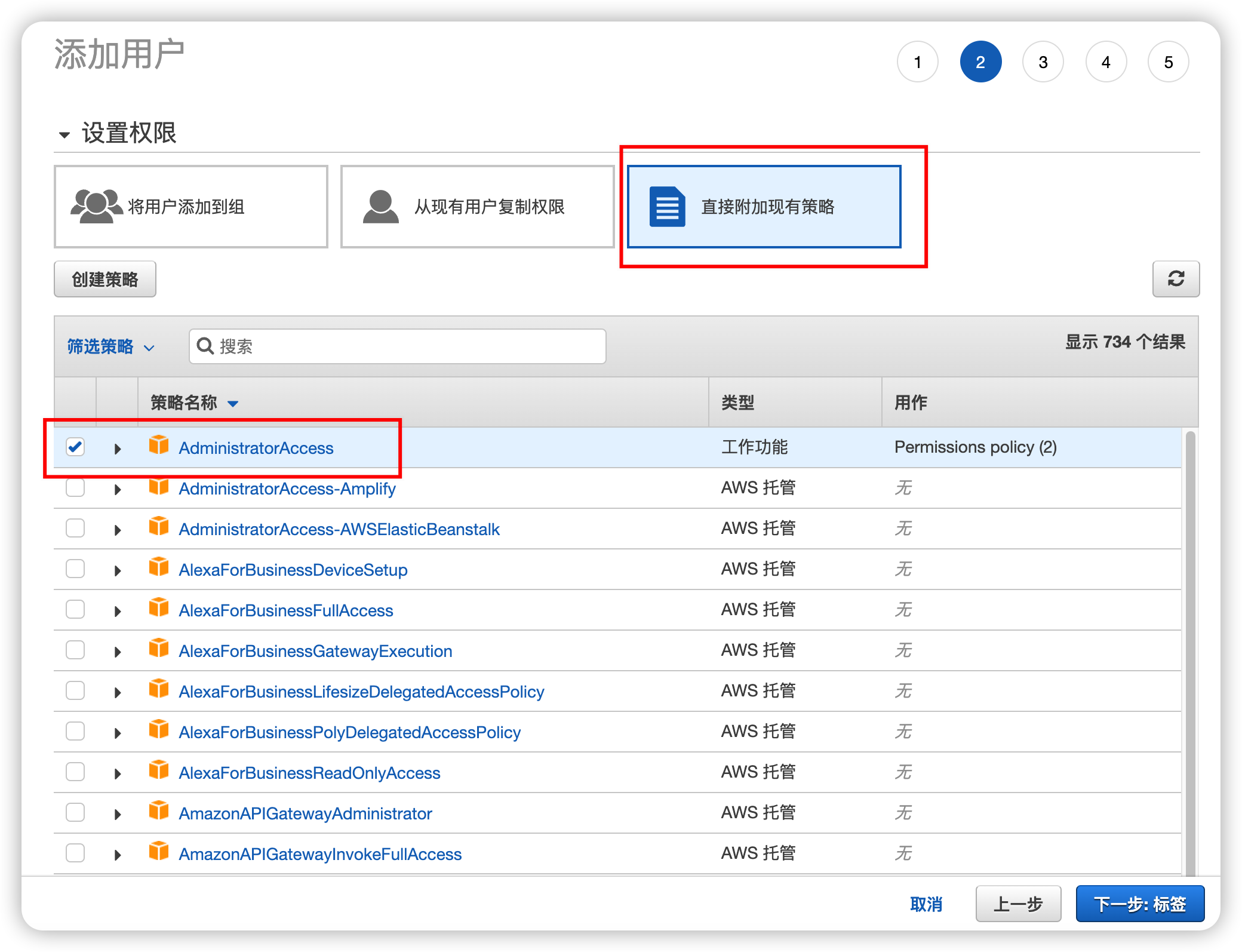Click the group users icon
1242x952 pixels.
click(x=96, y=206)
